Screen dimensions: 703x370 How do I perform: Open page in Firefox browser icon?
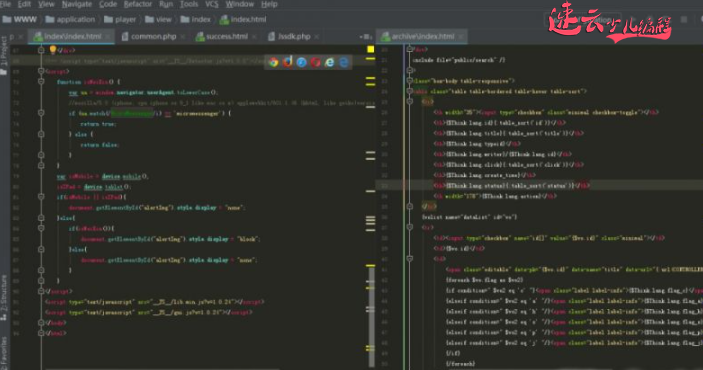[287, 62]
